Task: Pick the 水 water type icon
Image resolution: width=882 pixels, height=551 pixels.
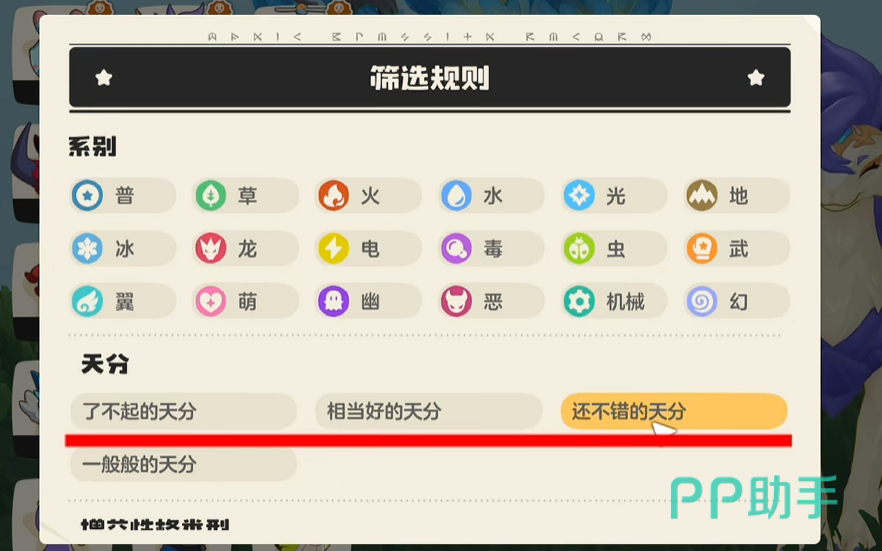Action: pos(456,196)
